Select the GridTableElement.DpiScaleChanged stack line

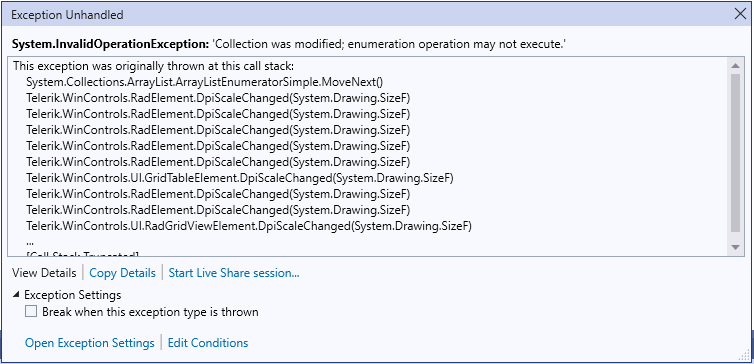coord(240,178)
